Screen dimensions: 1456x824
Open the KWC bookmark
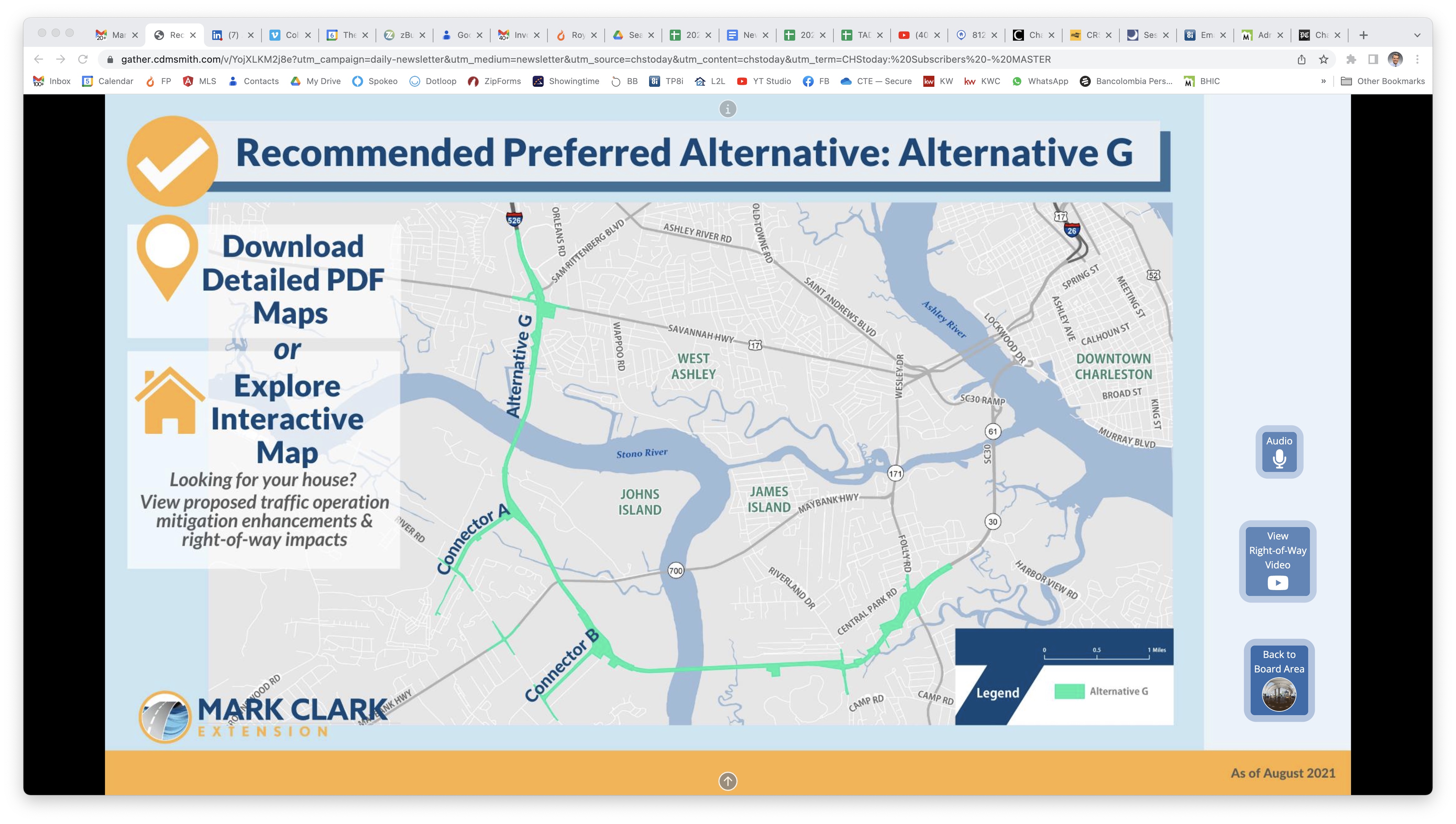coord(982,82)
